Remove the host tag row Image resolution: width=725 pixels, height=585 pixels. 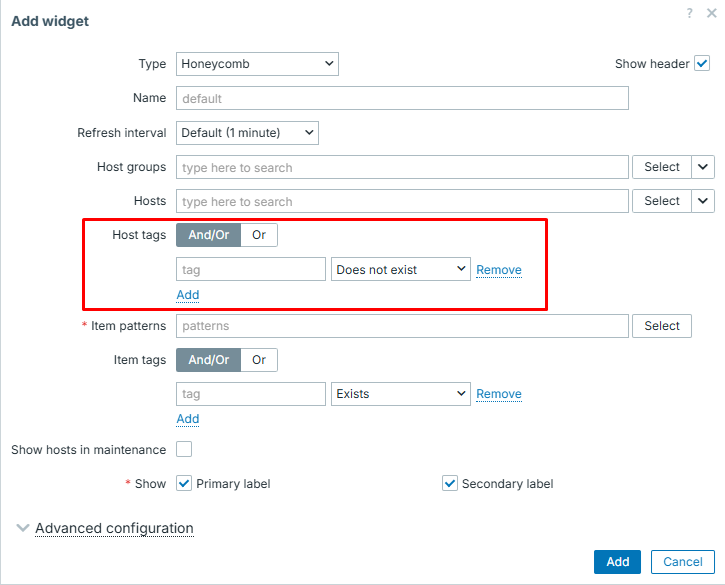click(498, 270)
